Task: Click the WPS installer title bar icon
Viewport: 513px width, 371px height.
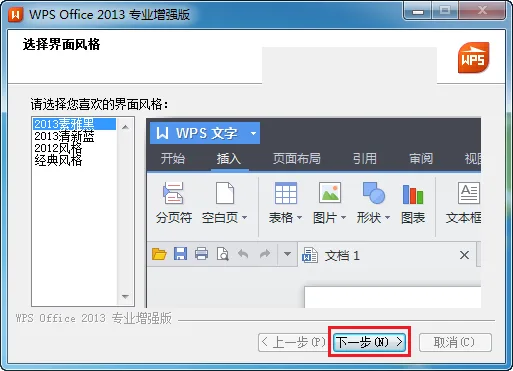Action: [x=15, y=14]
